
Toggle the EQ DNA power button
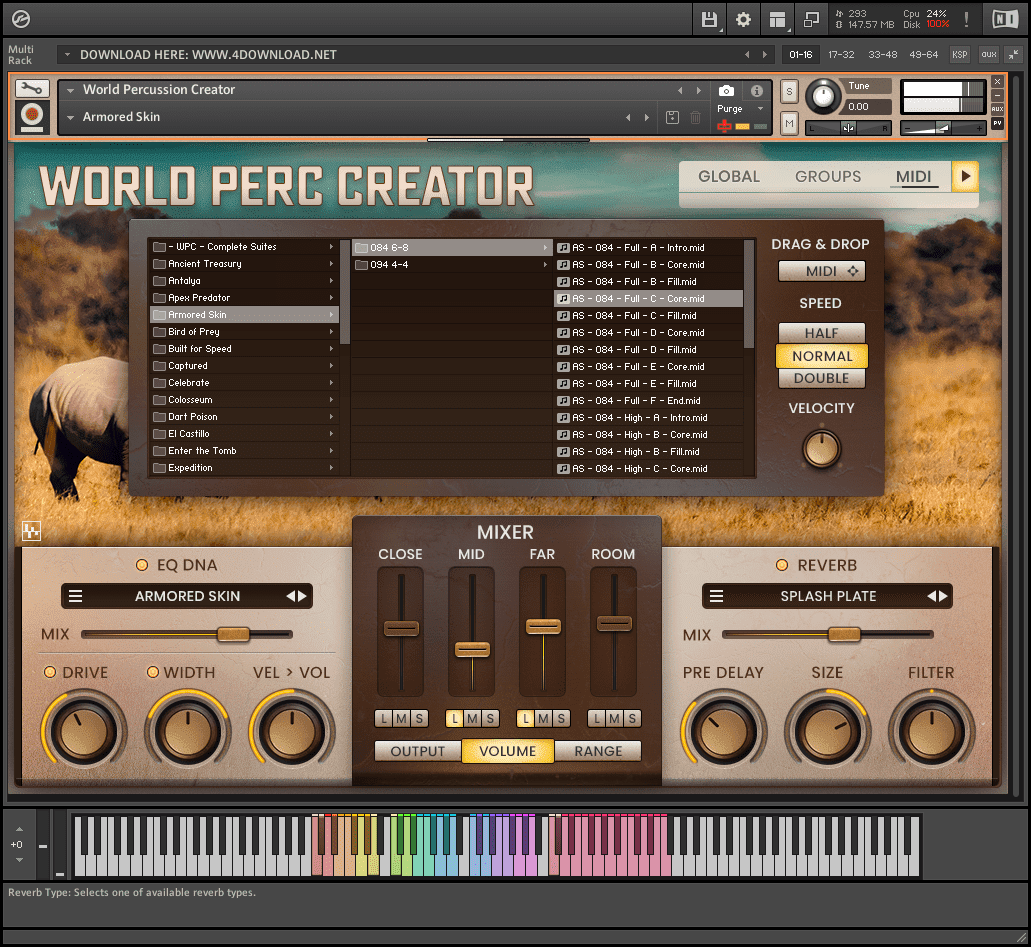[141, 565]
